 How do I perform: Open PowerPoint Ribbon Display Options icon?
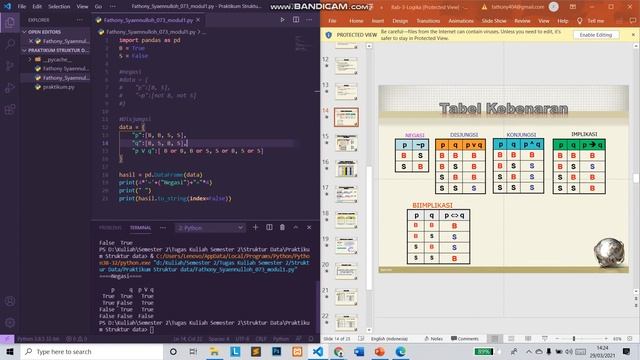tap(573, 7)
